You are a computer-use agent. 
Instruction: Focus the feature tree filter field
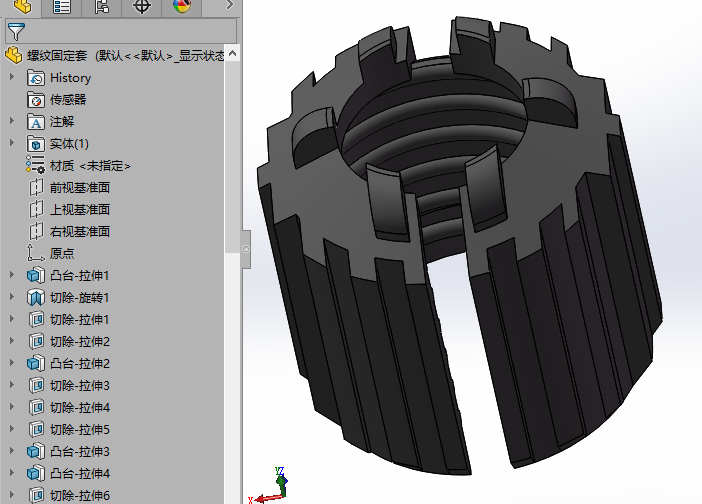pos(121,31)
